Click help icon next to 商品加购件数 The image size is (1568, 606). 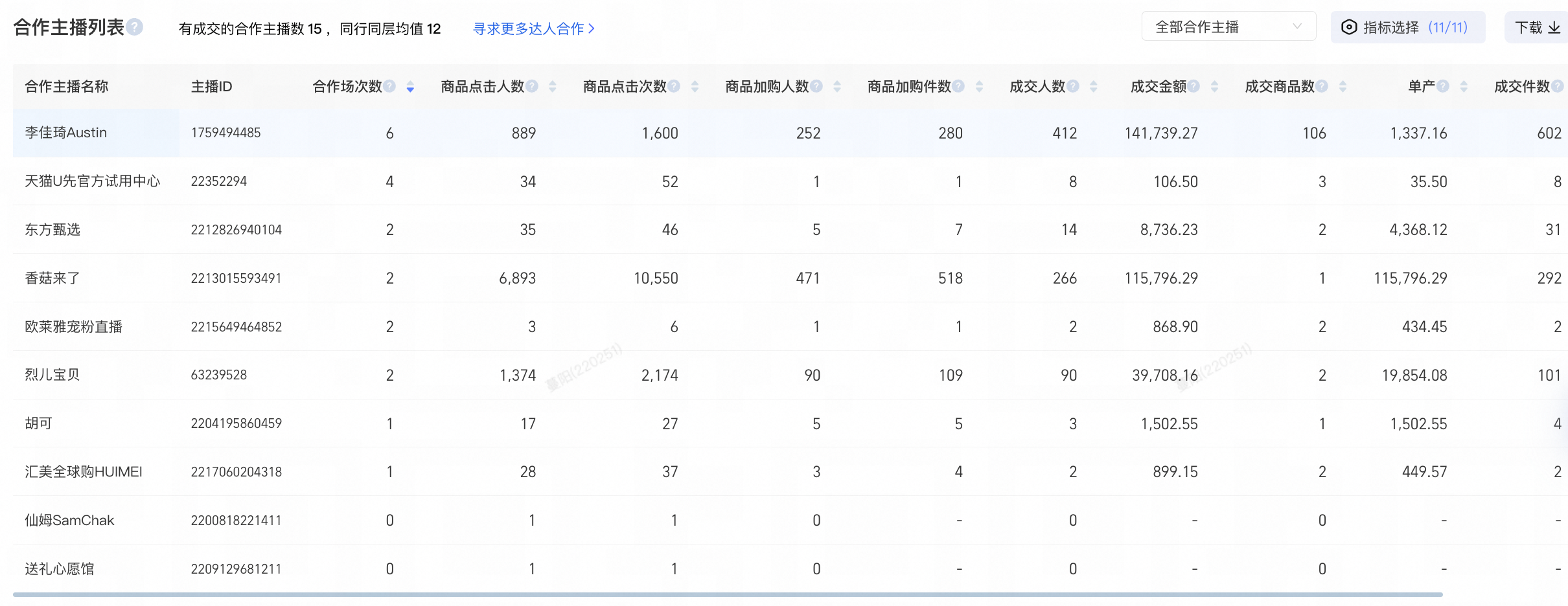click(958, 86)
